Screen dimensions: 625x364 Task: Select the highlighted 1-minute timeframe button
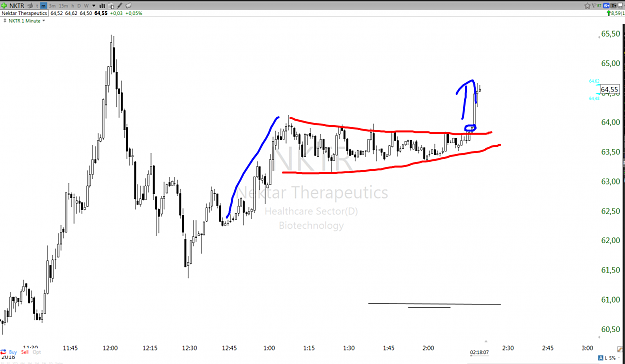click(x=43, y=6)
